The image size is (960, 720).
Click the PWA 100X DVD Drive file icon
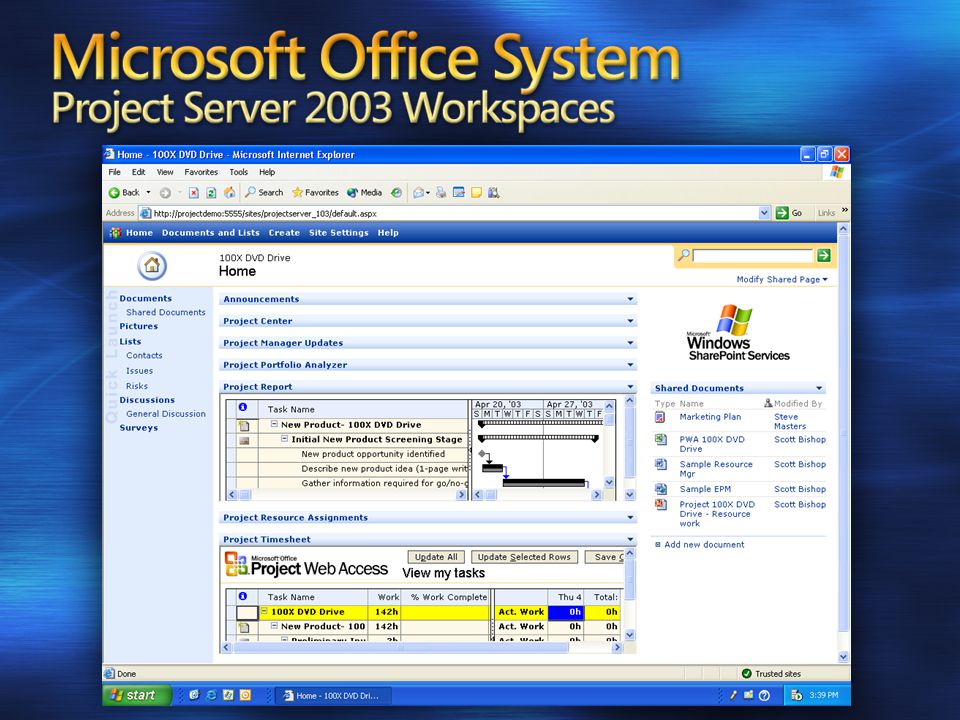click(661, 440)
